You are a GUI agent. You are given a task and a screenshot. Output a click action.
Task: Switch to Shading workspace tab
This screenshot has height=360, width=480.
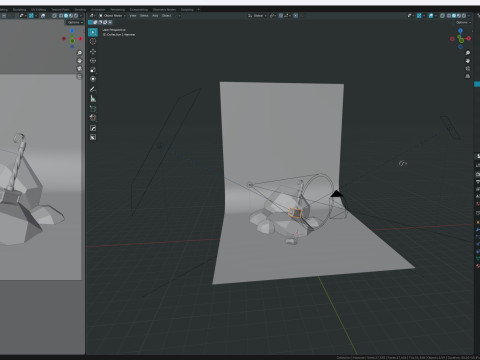[80, 9]
